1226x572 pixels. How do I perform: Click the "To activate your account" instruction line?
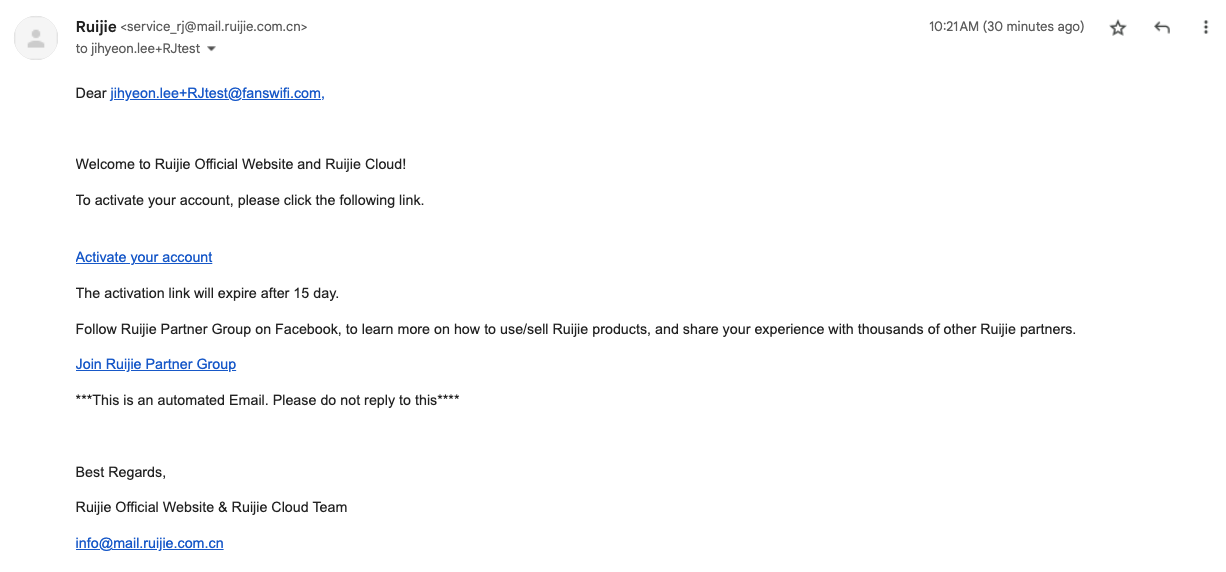click(250, 200)
